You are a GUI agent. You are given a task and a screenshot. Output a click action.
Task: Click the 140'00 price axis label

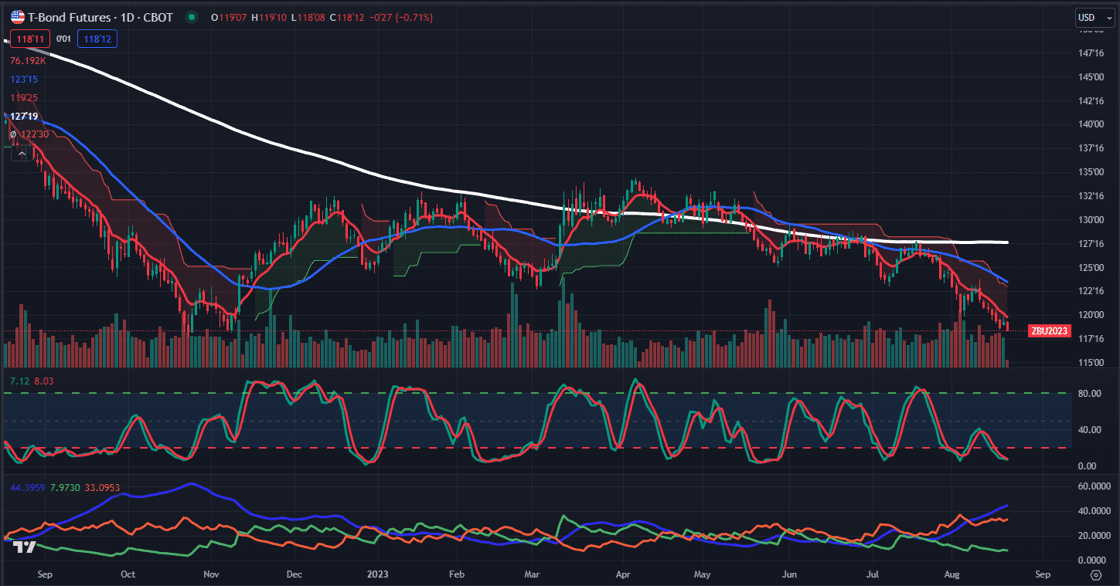coord(1091,124)
